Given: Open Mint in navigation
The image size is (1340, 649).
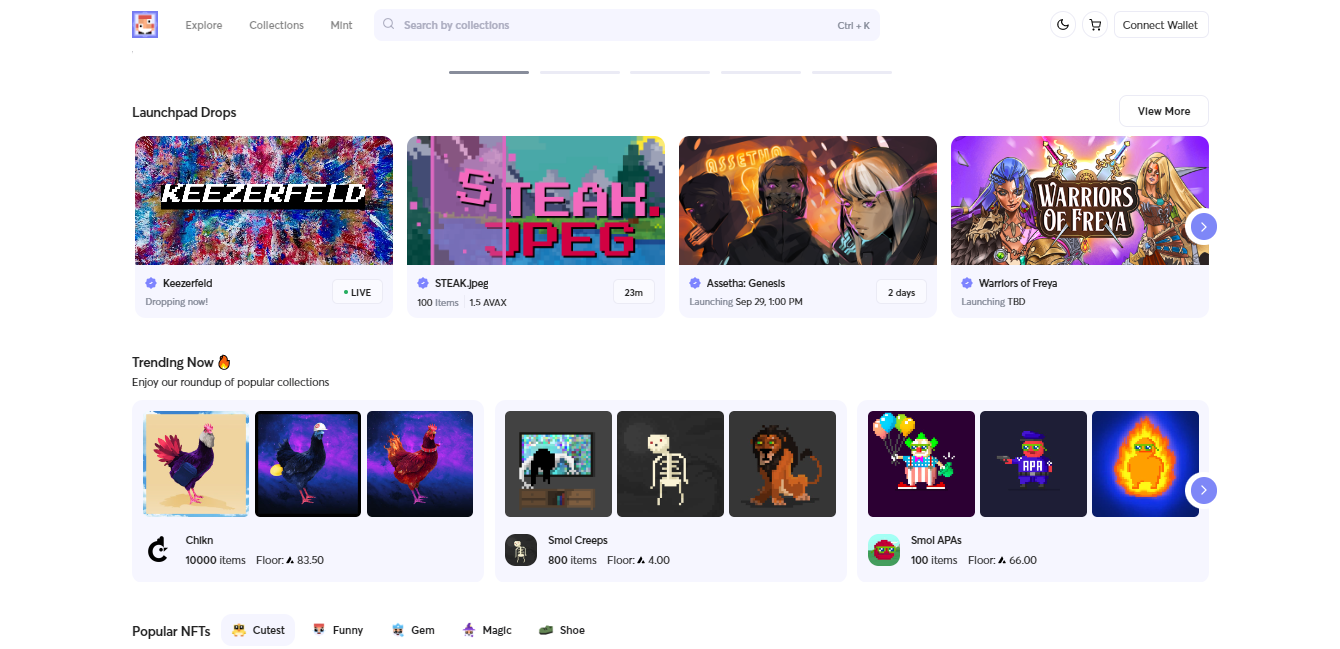Looking at the screenshot, I should [x=341, y=25].
